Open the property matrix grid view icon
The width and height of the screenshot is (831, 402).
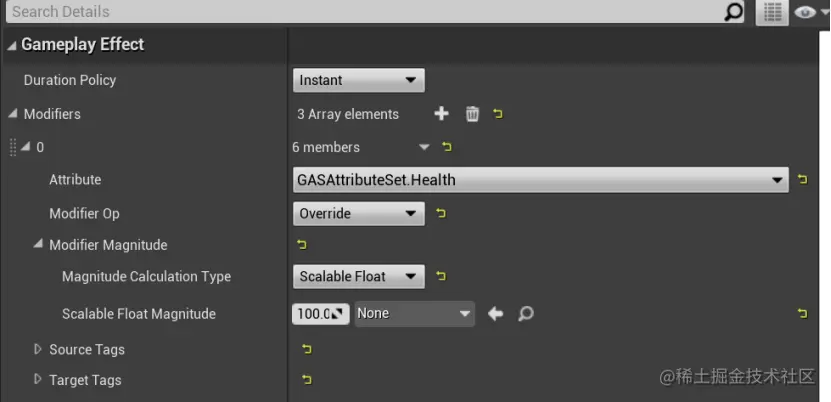(771, 12)
